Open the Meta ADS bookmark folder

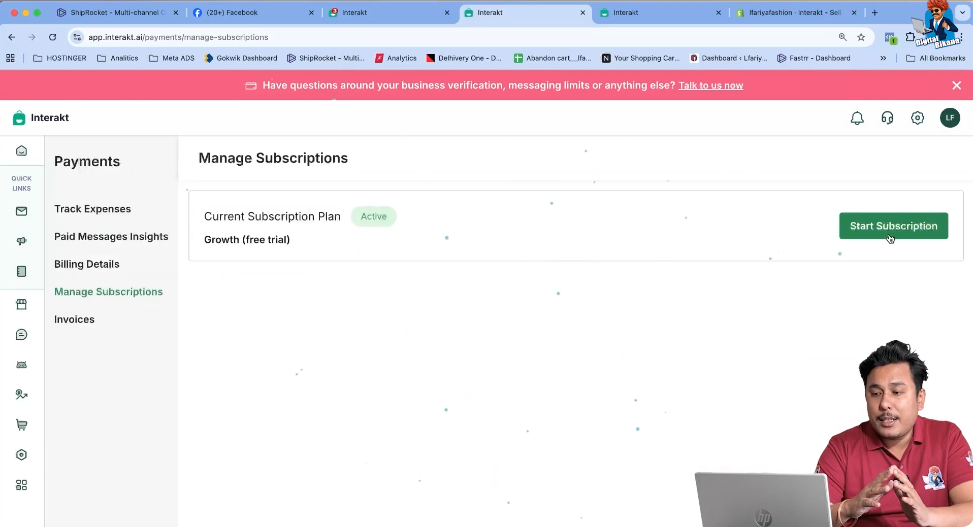(172, 58)
